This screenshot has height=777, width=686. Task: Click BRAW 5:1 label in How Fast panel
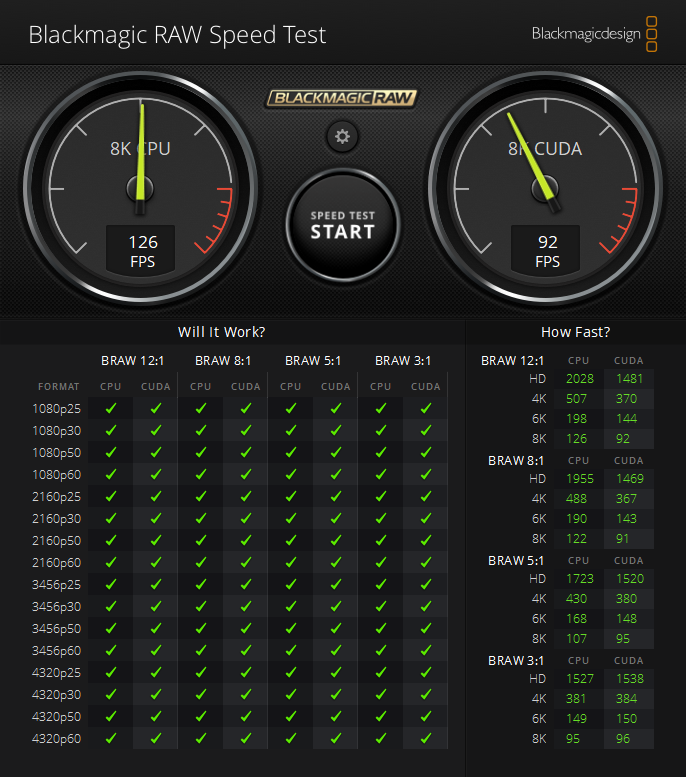coord(516,560)
